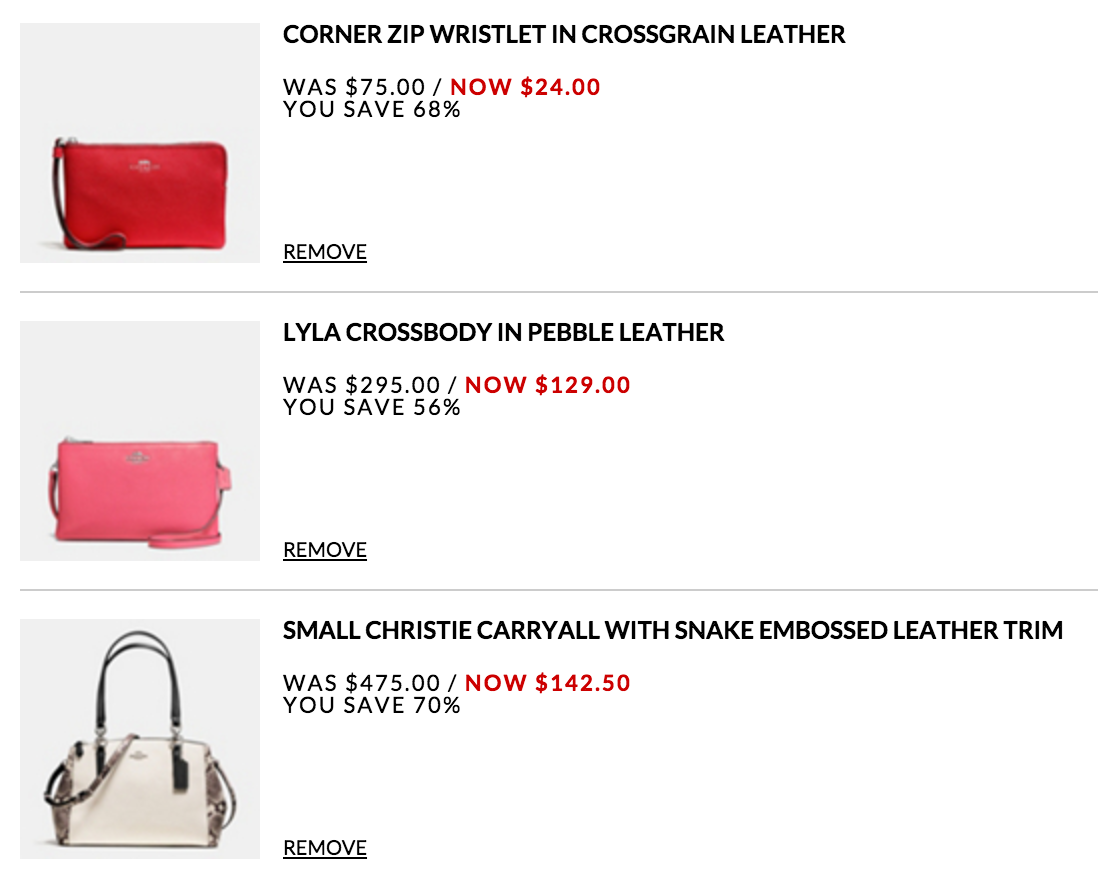Click the red NOW $24.00 sale price
The height and width of the screenshot is (872, 1098).
(x=525, y=87)
